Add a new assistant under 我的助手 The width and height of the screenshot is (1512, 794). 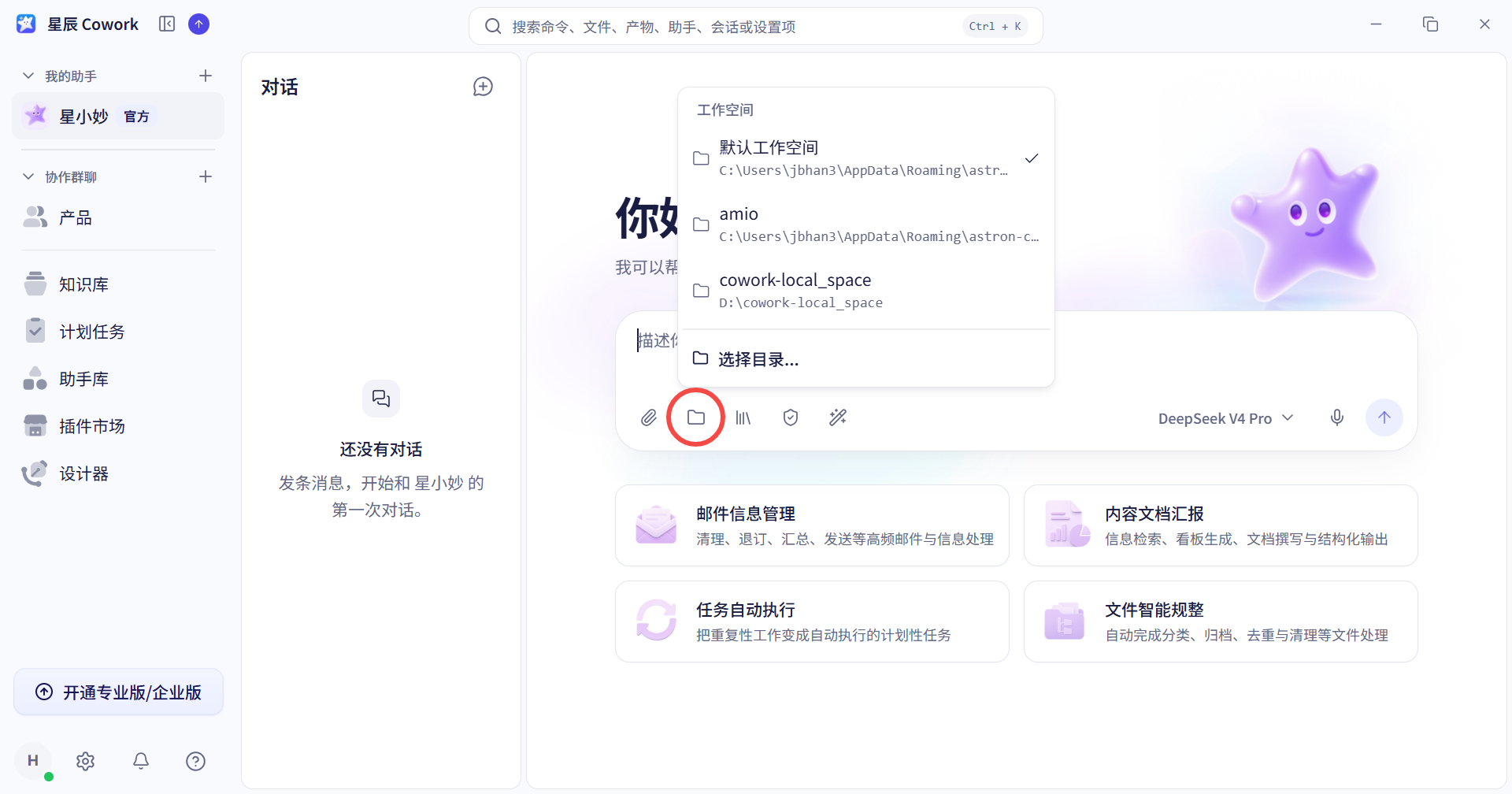click(x=206, y=76)
